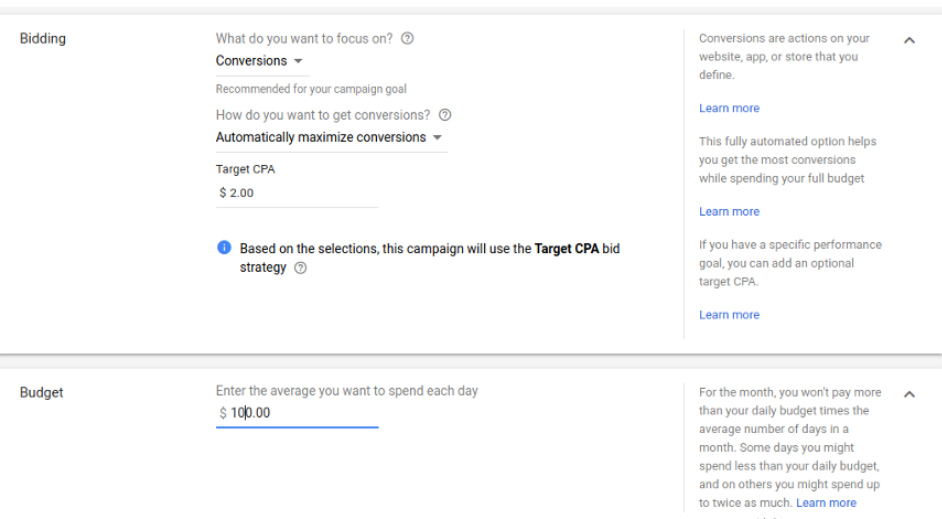
Task: Open Learn more under conversions definition
Action: pyautogui.click(x=729, y=108)
